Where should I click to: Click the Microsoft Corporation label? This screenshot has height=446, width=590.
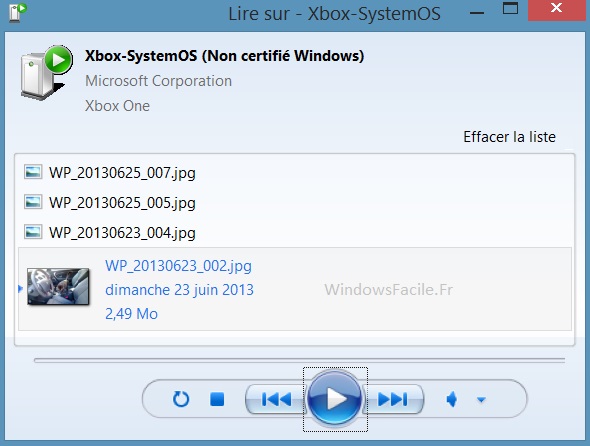(x=158, y=81)
